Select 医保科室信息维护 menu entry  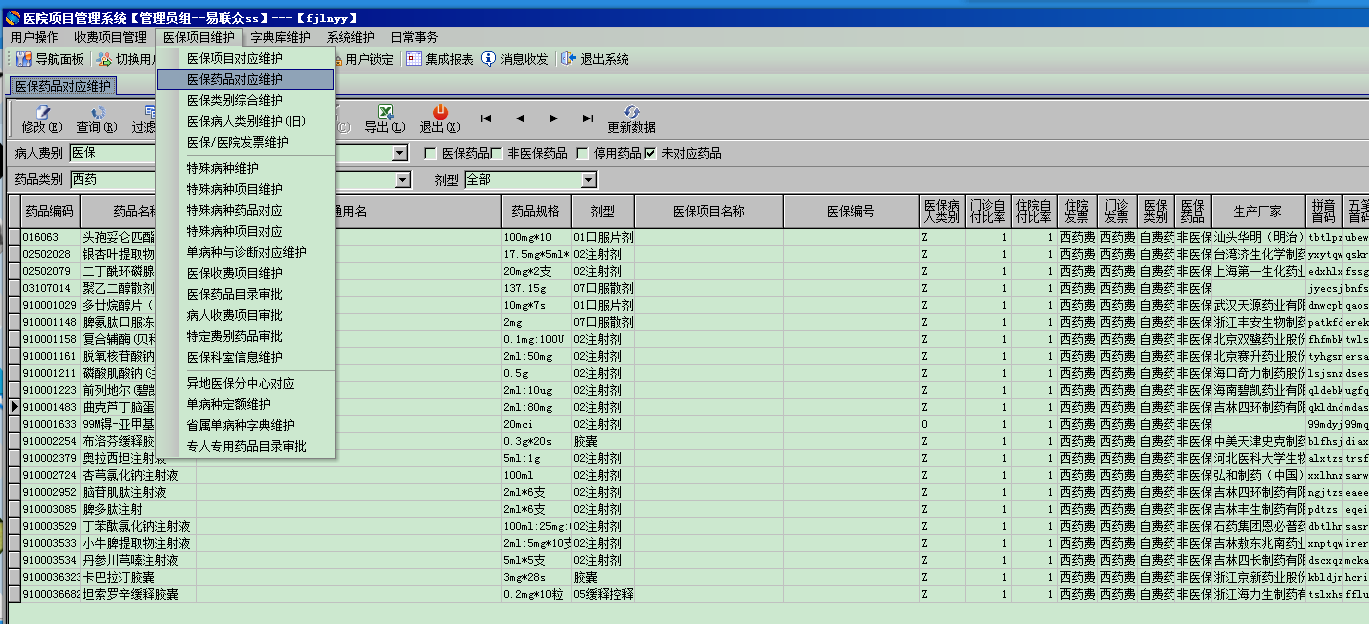click(246, 357)
